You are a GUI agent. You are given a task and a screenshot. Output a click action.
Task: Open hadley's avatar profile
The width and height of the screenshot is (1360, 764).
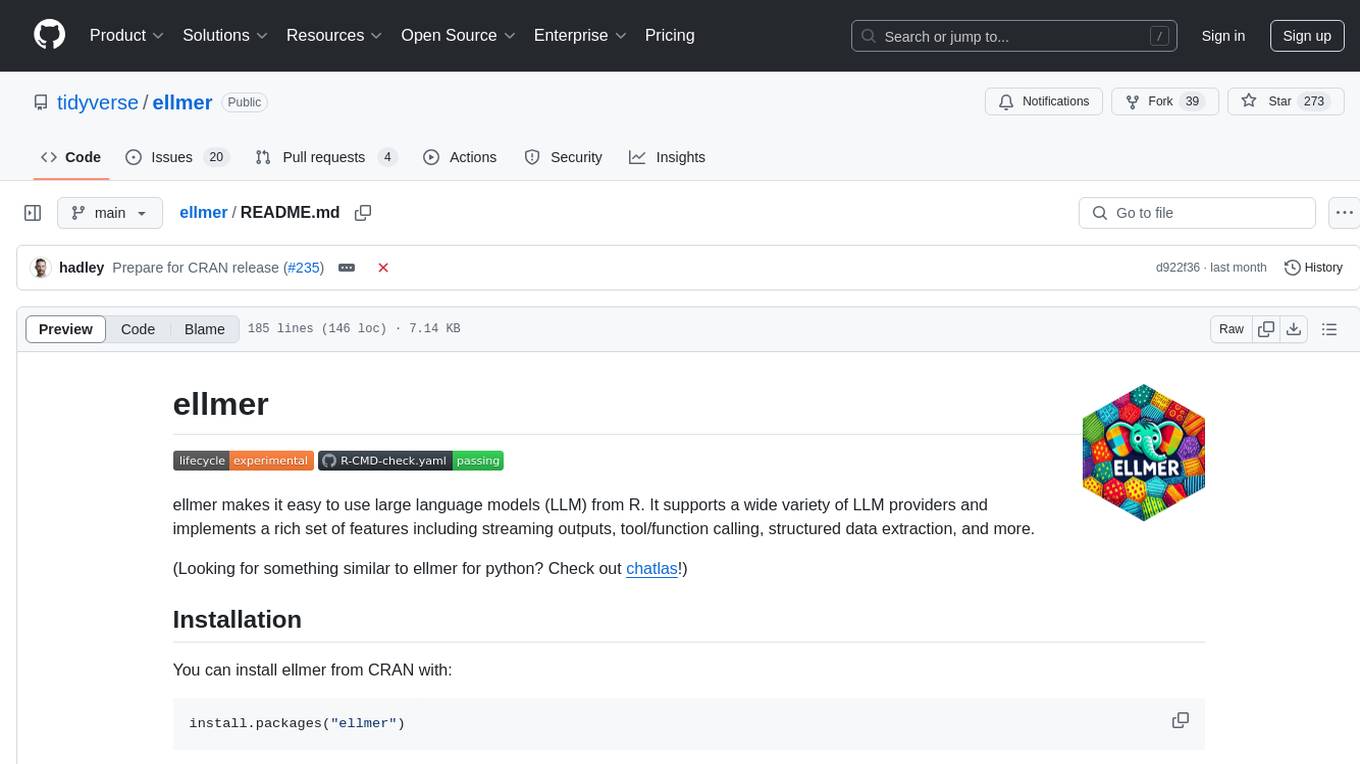(x=41, y=267)
